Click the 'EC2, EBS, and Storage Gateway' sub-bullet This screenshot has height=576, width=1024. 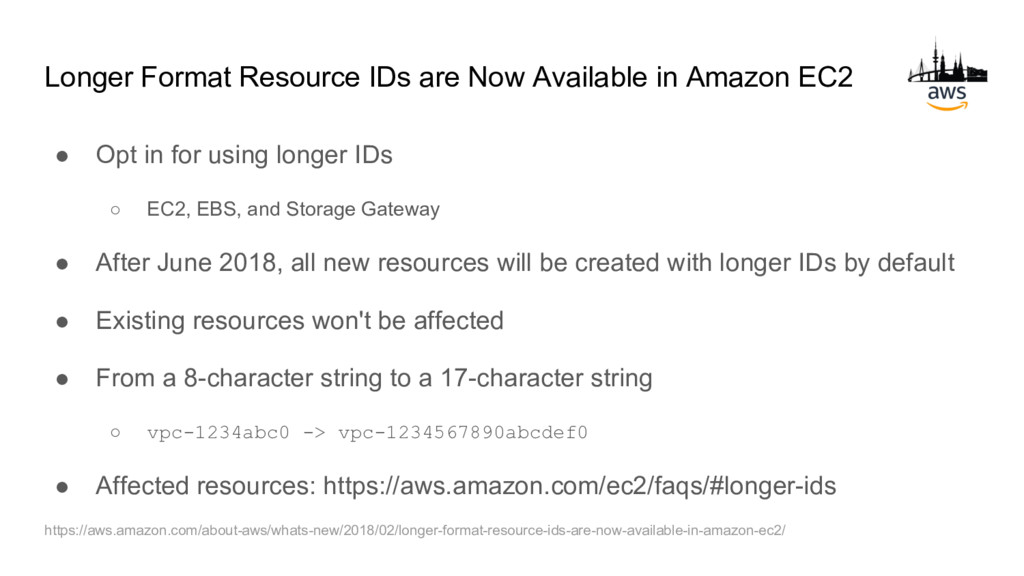point(293,209)
